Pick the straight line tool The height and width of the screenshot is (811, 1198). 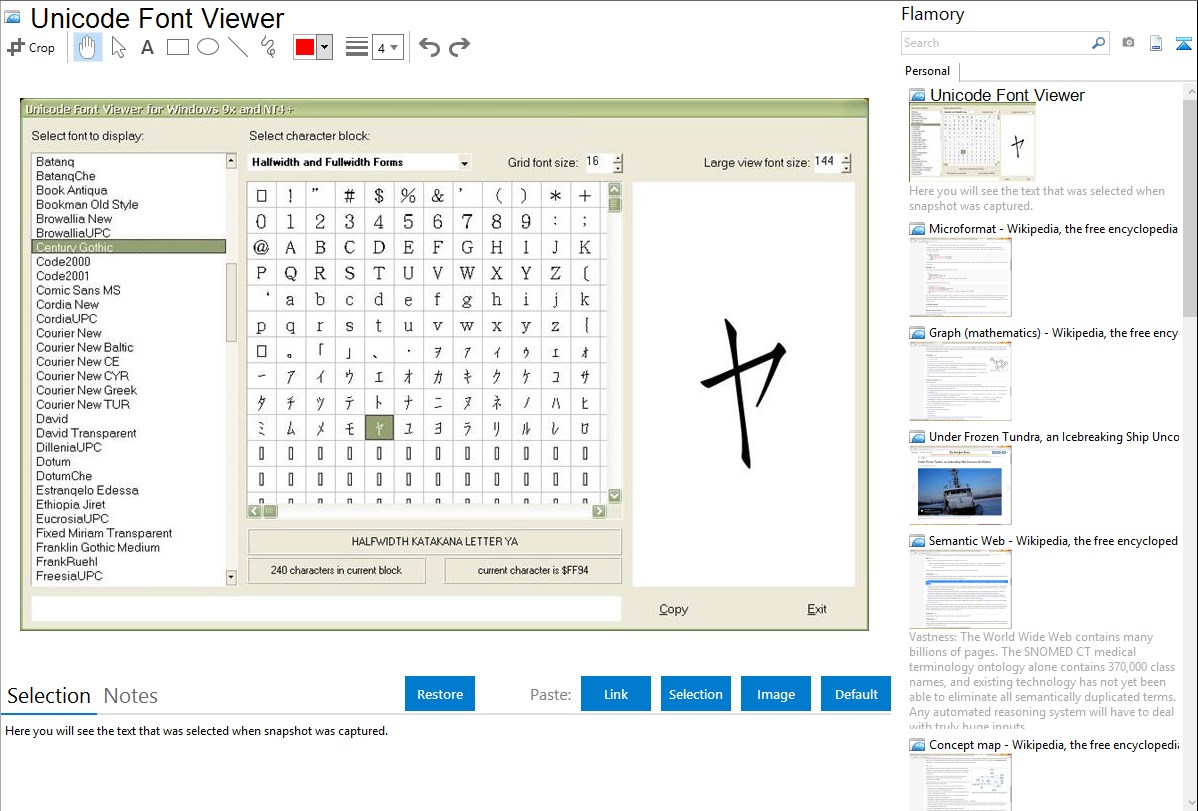[238, 47]
